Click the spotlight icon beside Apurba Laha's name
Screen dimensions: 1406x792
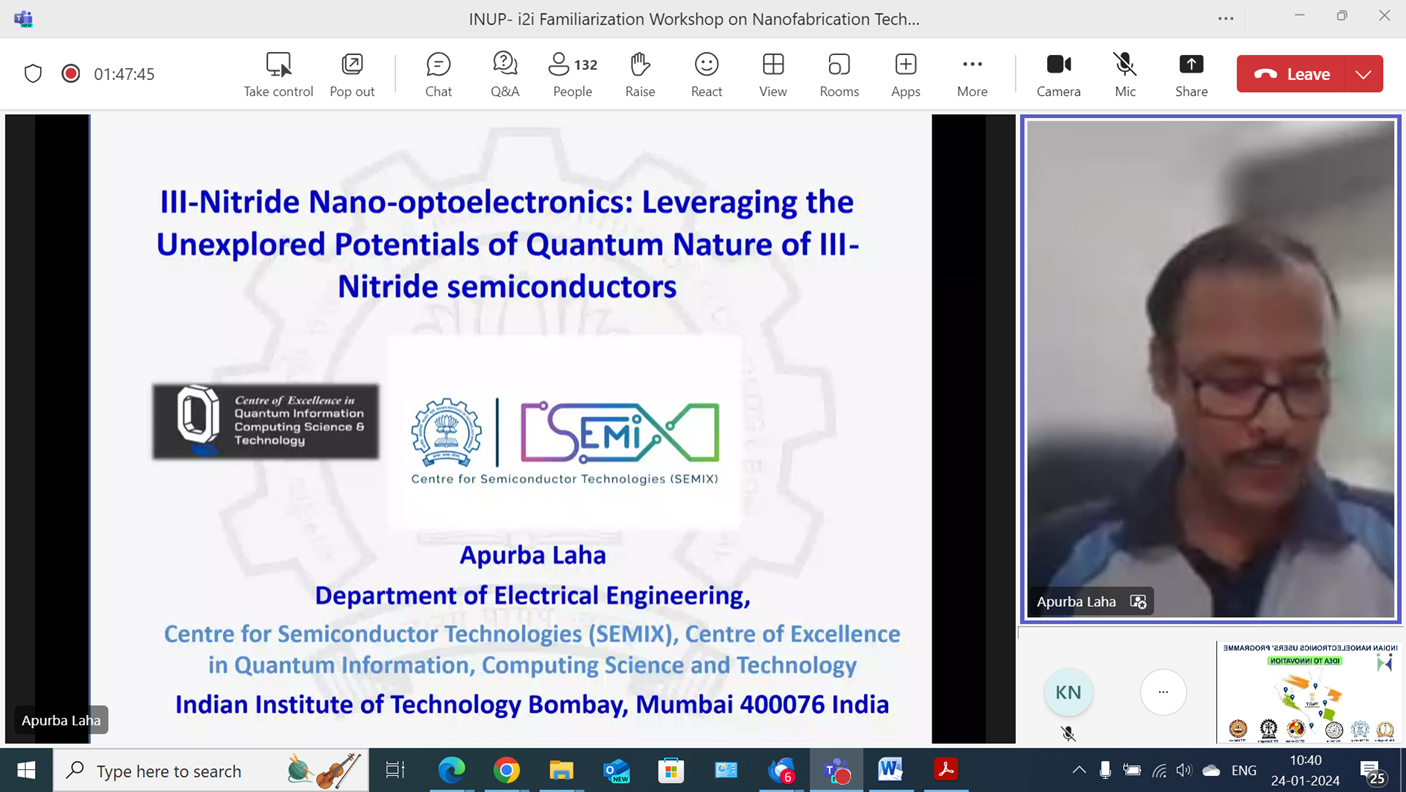tap(1138, 601)
